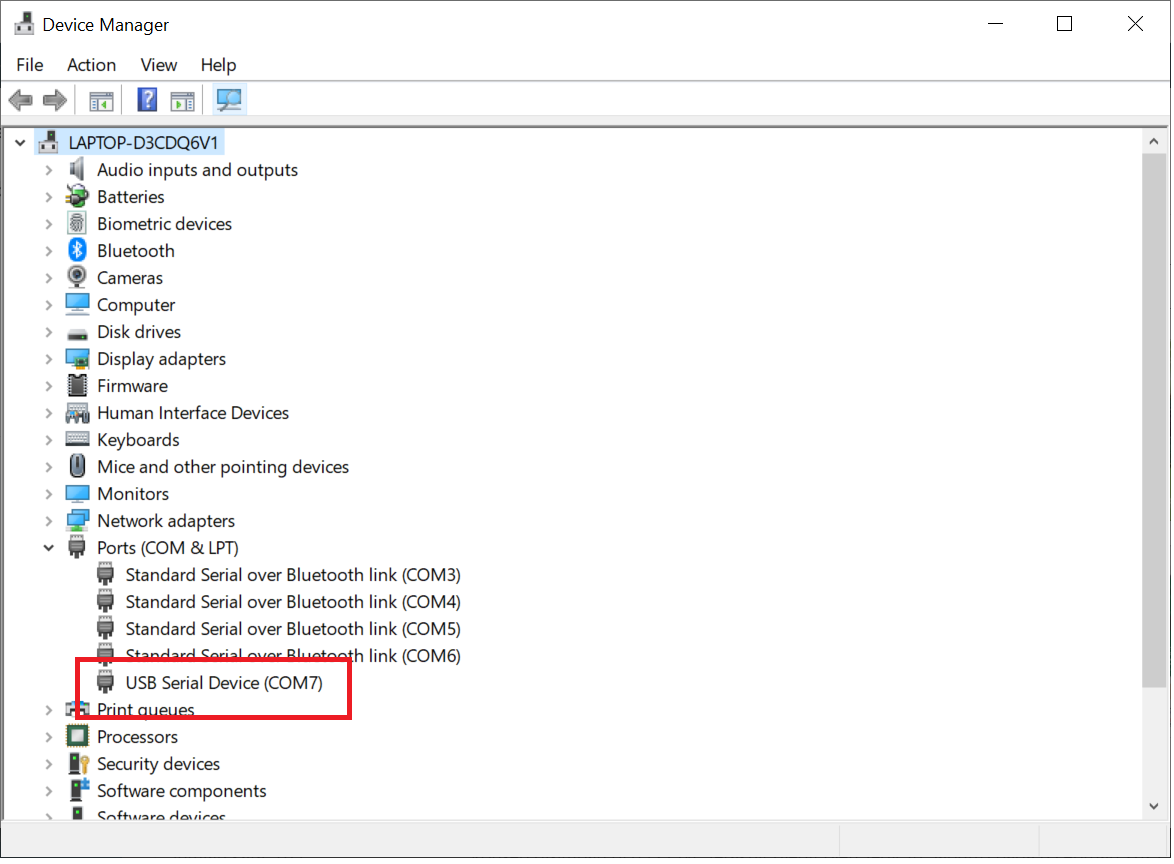The image size is (1174, 864).
Task: Expand the Display adapters category
Action: [48, 359]
